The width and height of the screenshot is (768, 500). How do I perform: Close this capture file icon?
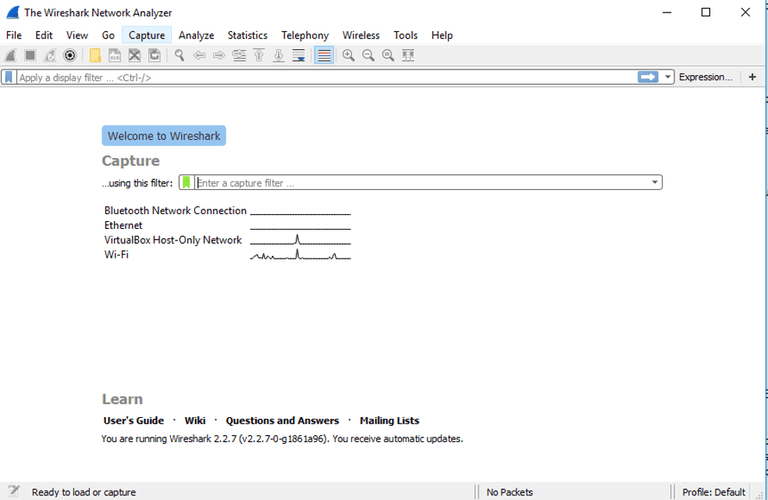pos(135,55)
